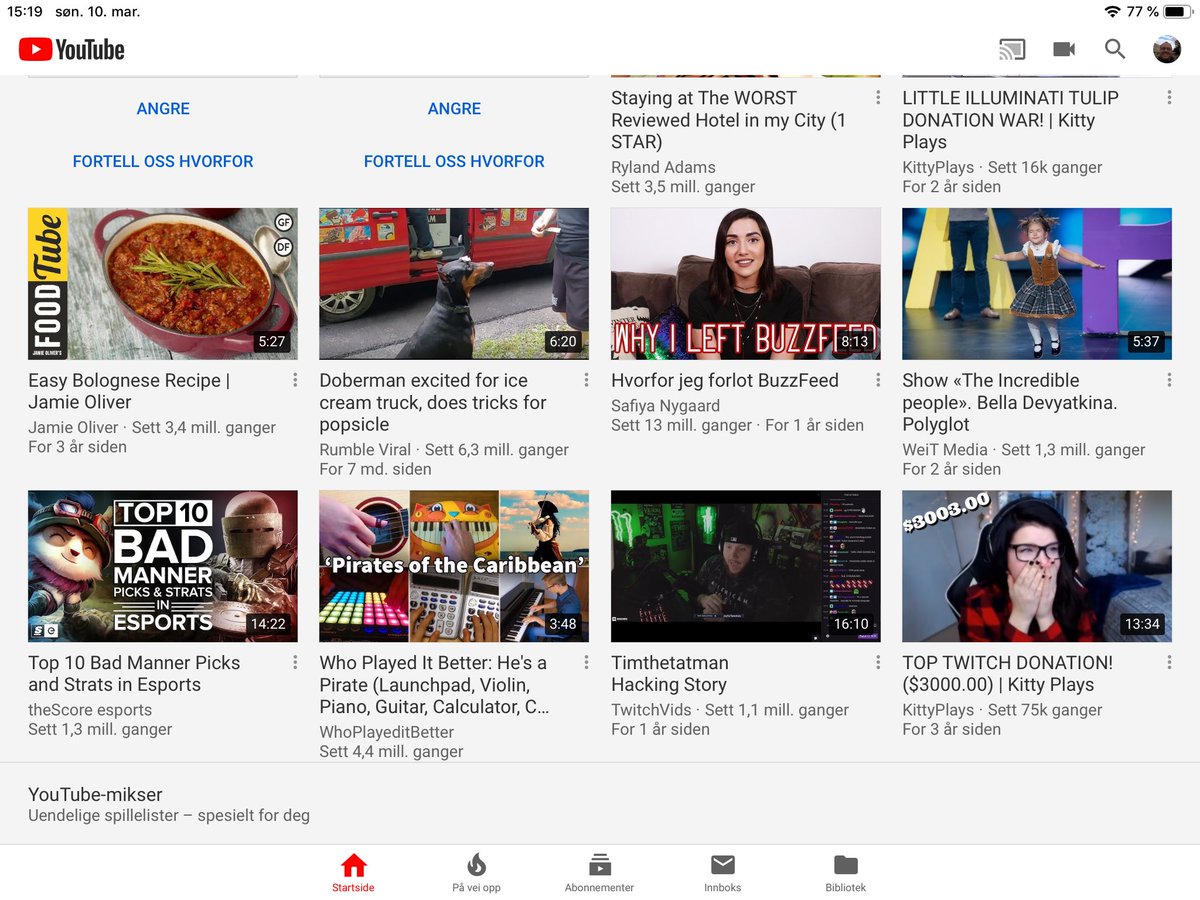Viewport: 1200px width, 900px height.
Task: Open options menu for Bella Devyatkina Polyglot video
Action: [x=1169, y=380]
